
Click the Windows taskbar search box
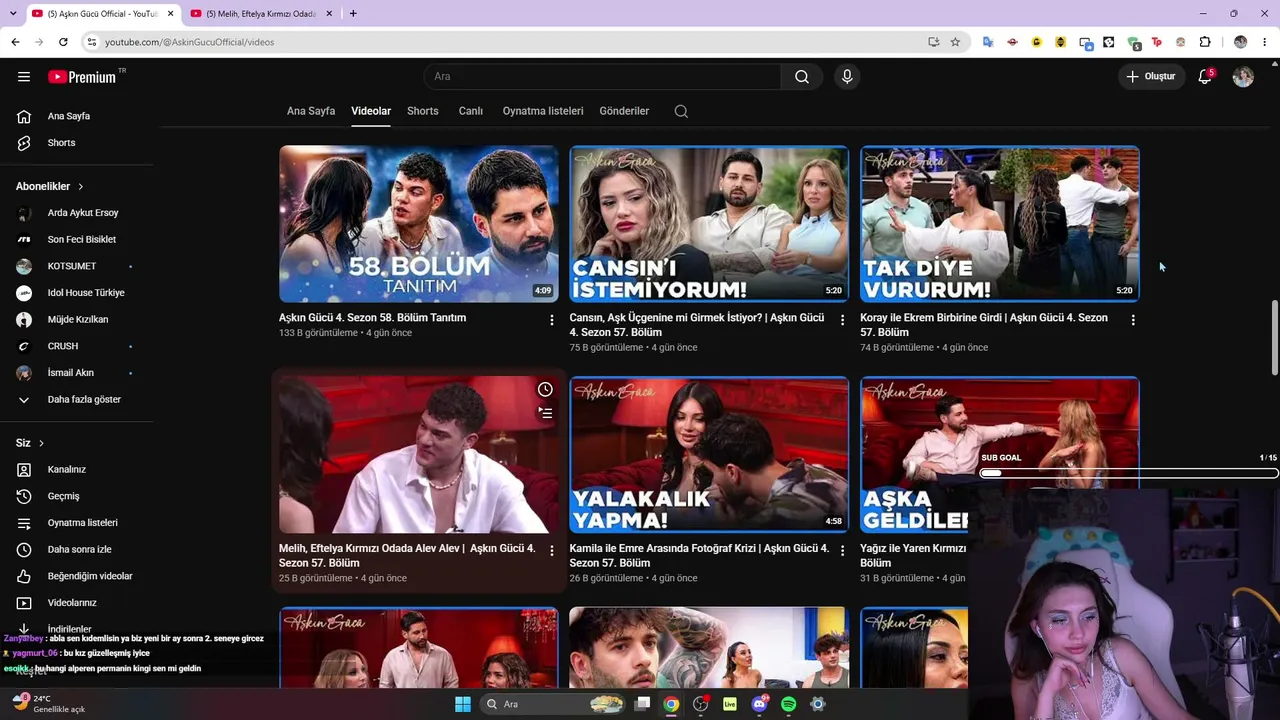[x=555, y=704]
